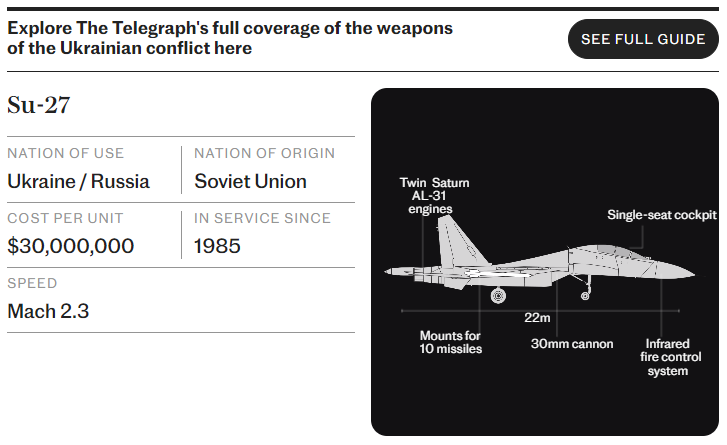Select the Twin Saturn AL-31 engines label
Viewport: 727px width, 445px height.
434,196
